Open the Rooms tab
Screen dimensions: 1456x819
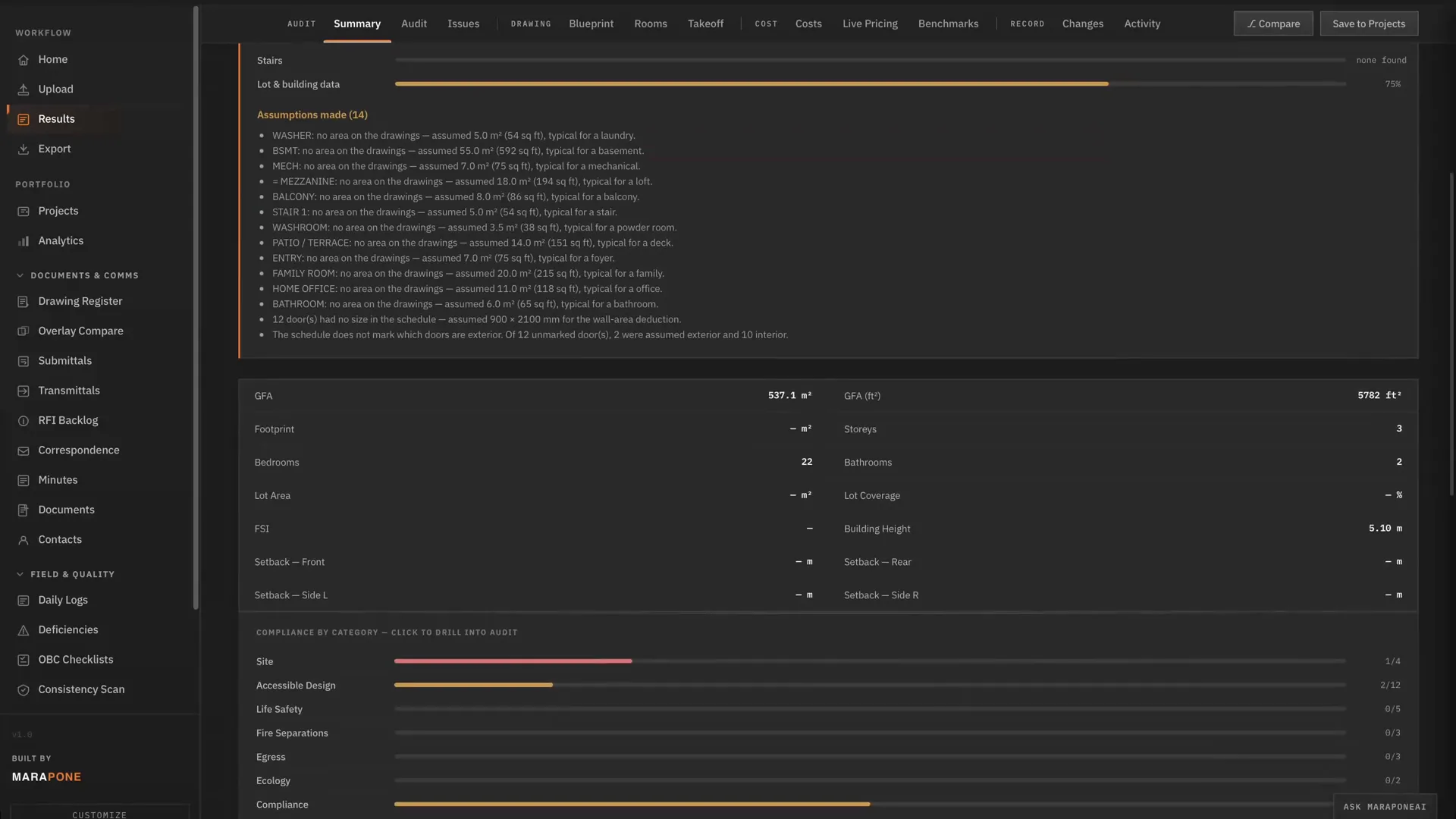651,24
